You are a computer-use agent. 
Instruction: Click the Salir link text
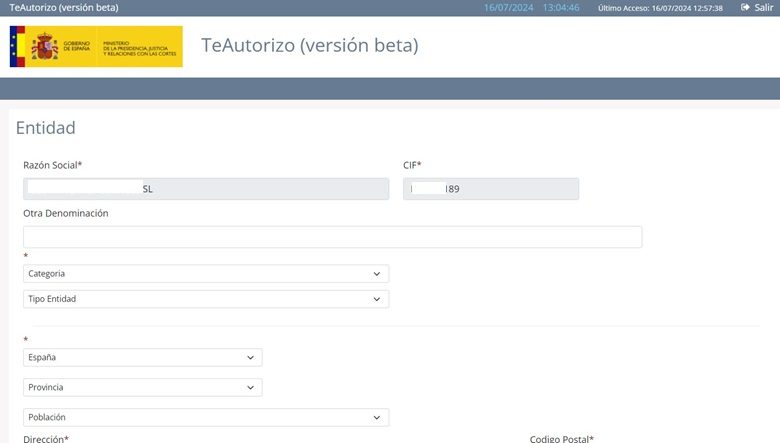pyautogui.click(x=764, y=7)
